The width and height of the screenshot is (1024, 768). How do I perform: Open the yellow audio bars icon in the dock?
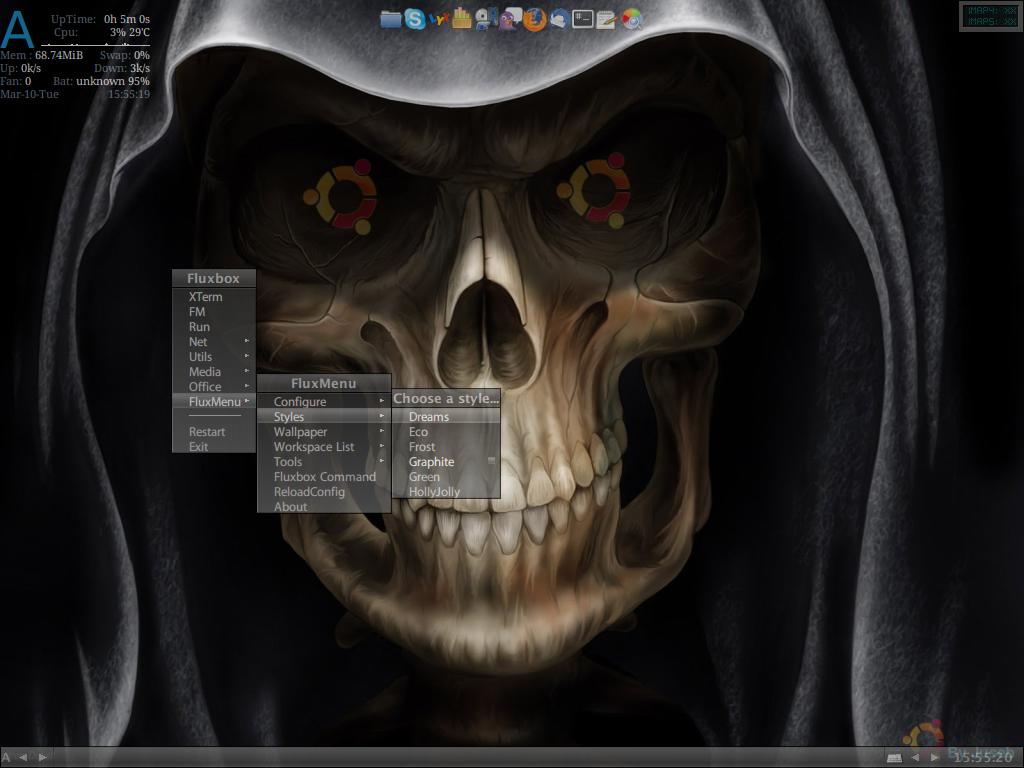(462, 18)
